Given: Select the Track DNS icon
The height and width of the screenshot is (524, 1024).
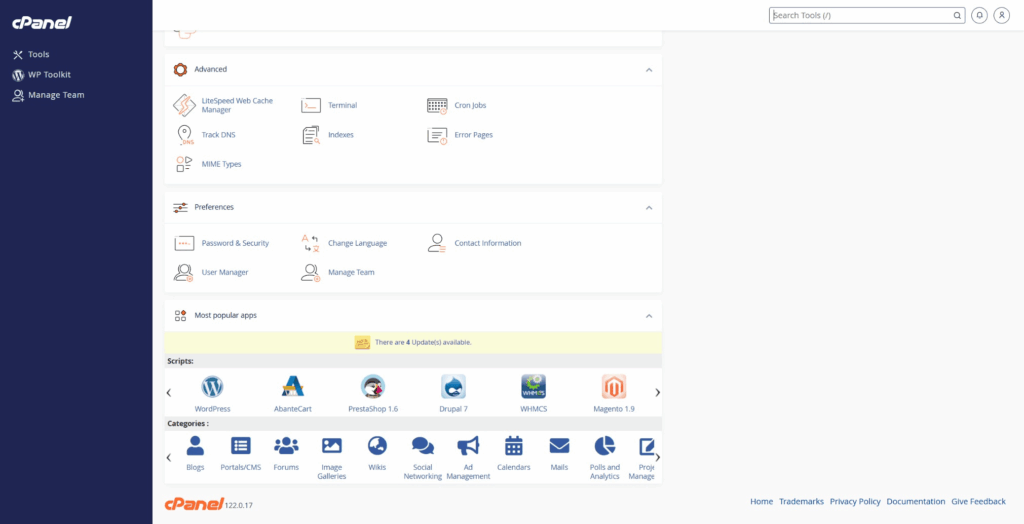Looking at the screenshot, I should pos(184,135).
